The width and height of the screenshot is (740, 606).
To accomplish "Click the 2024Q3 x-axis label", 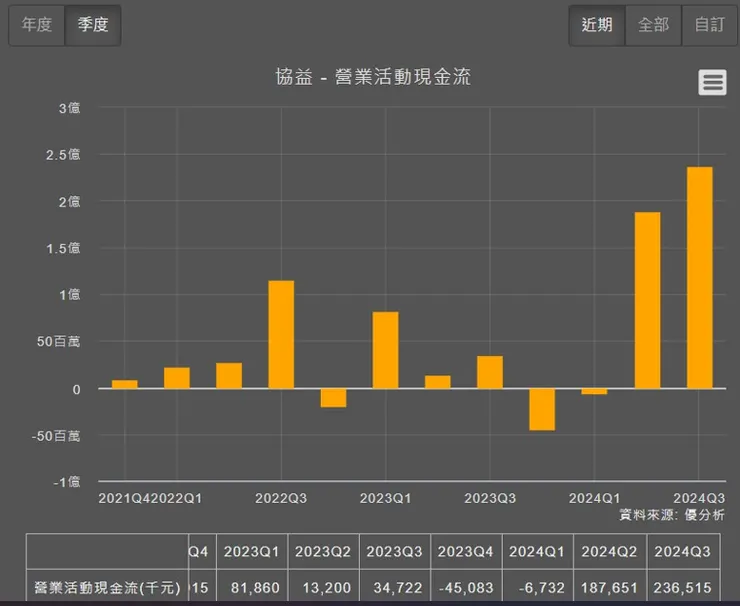I will pyautogui.click(x=699, y=498).
